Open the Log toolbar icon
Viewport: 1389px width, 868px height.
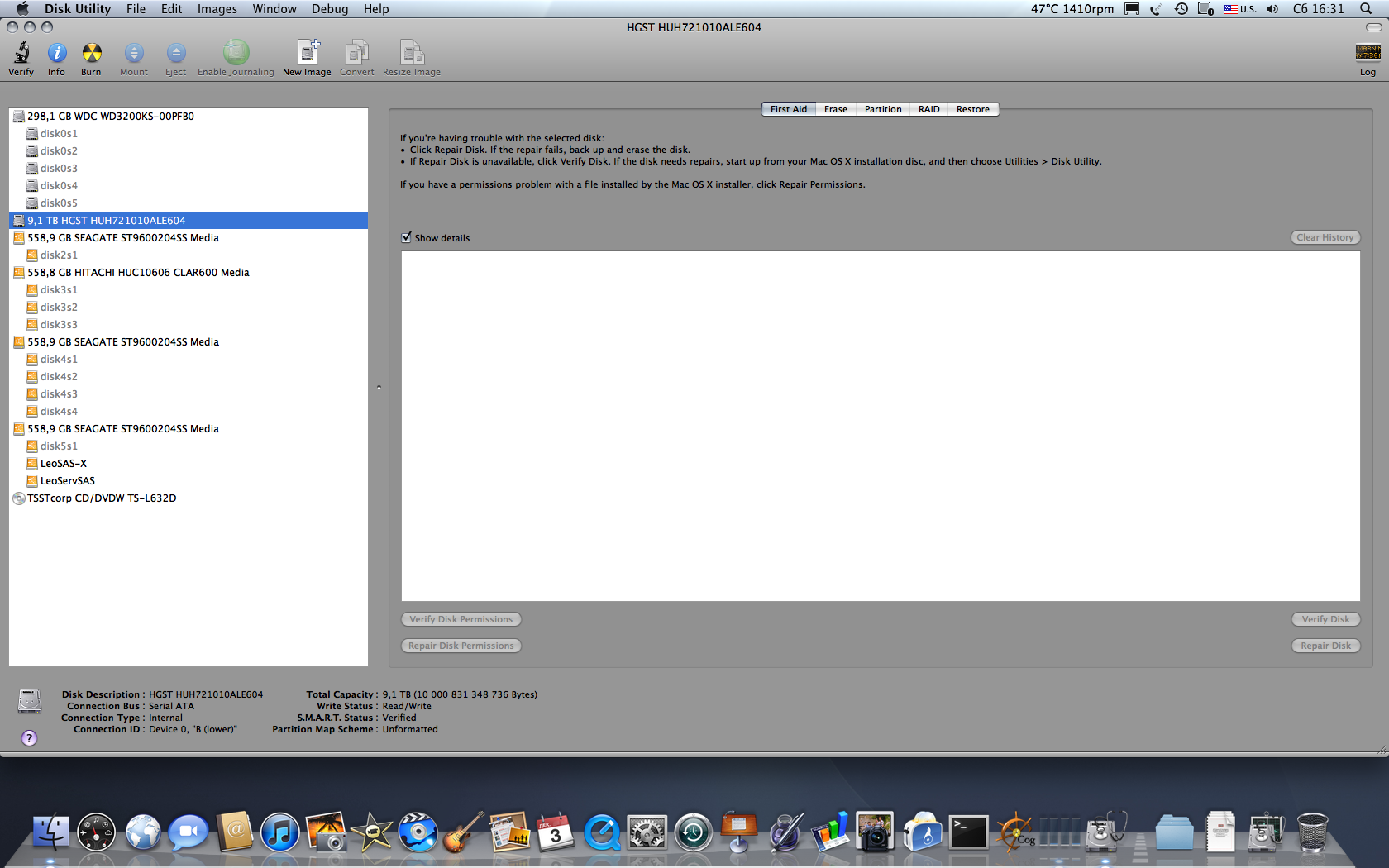click(1368, 53)
